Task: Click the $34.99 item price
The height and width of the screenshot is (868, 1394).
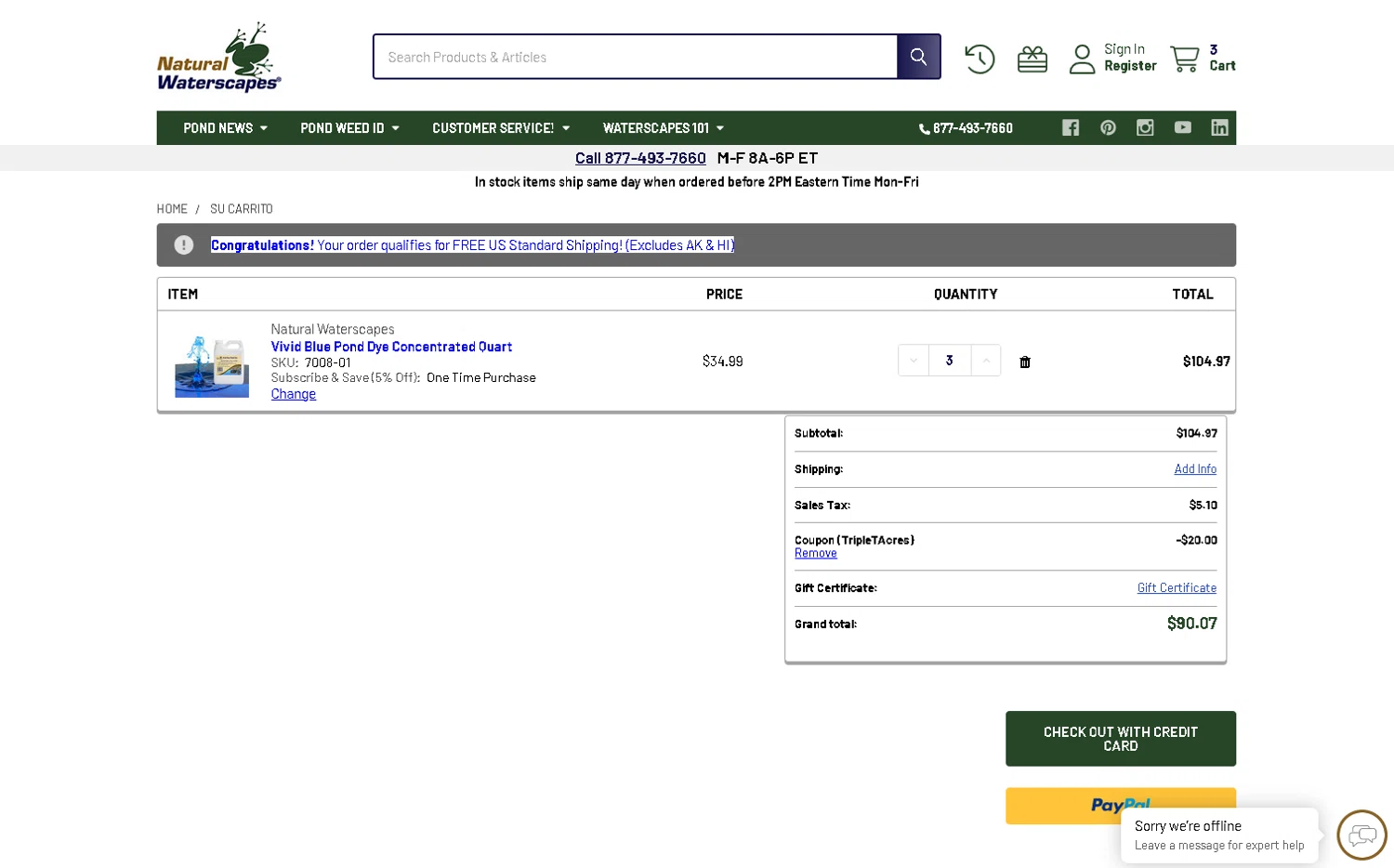Action: pyautogui.click(x=723, y=361)
